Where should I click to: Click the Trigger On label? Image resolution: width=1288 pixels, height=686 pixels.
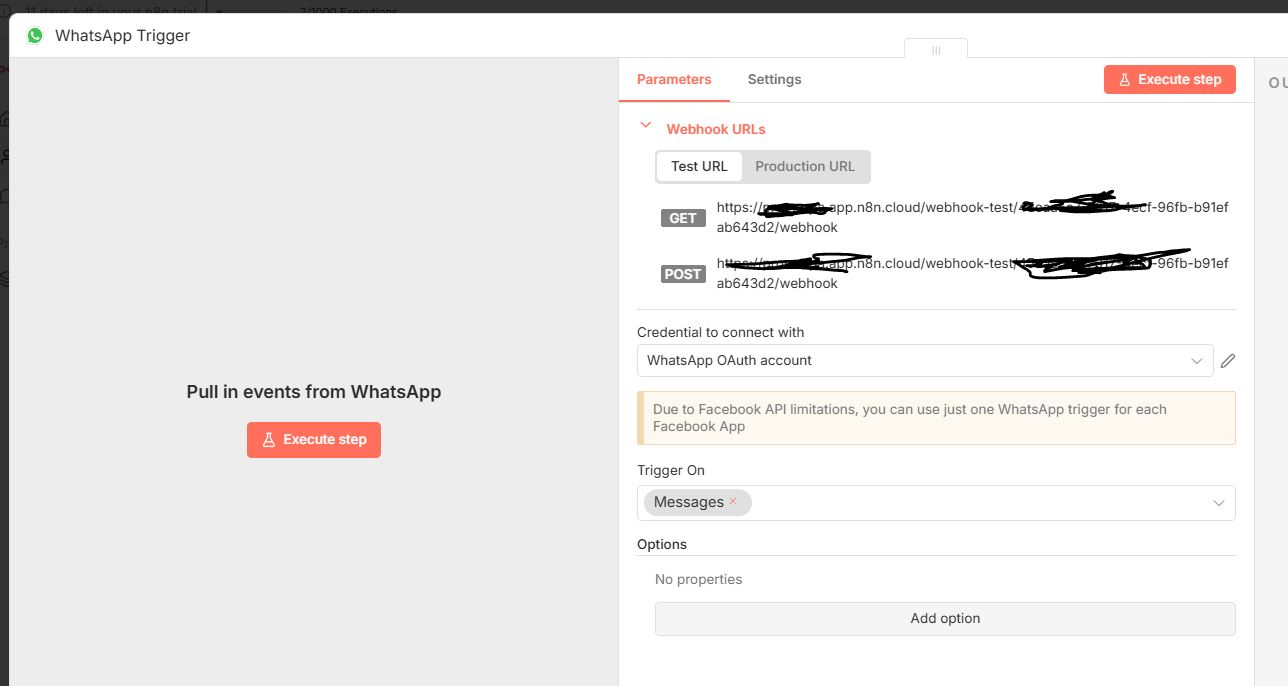click(671, 470)
